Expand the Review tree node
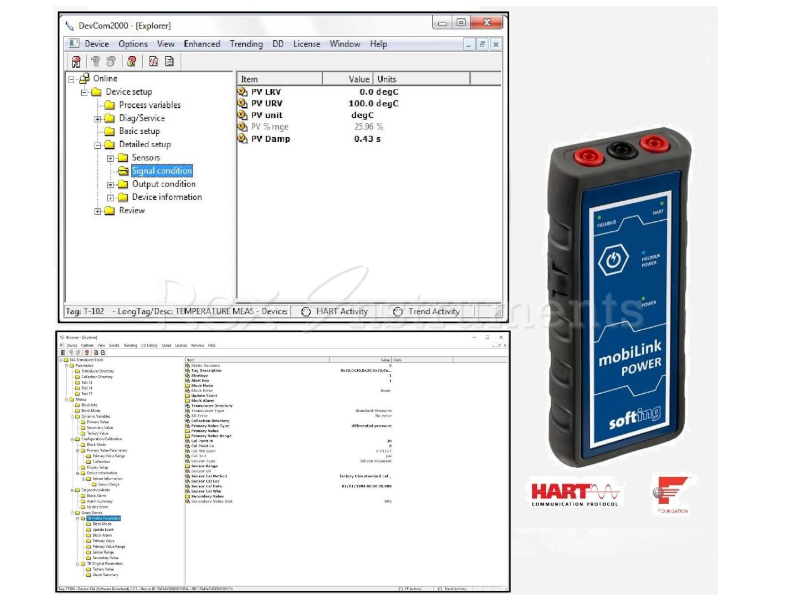Viewport: 800px width, 600px height. pyautogui.click(x=97, y=211)
